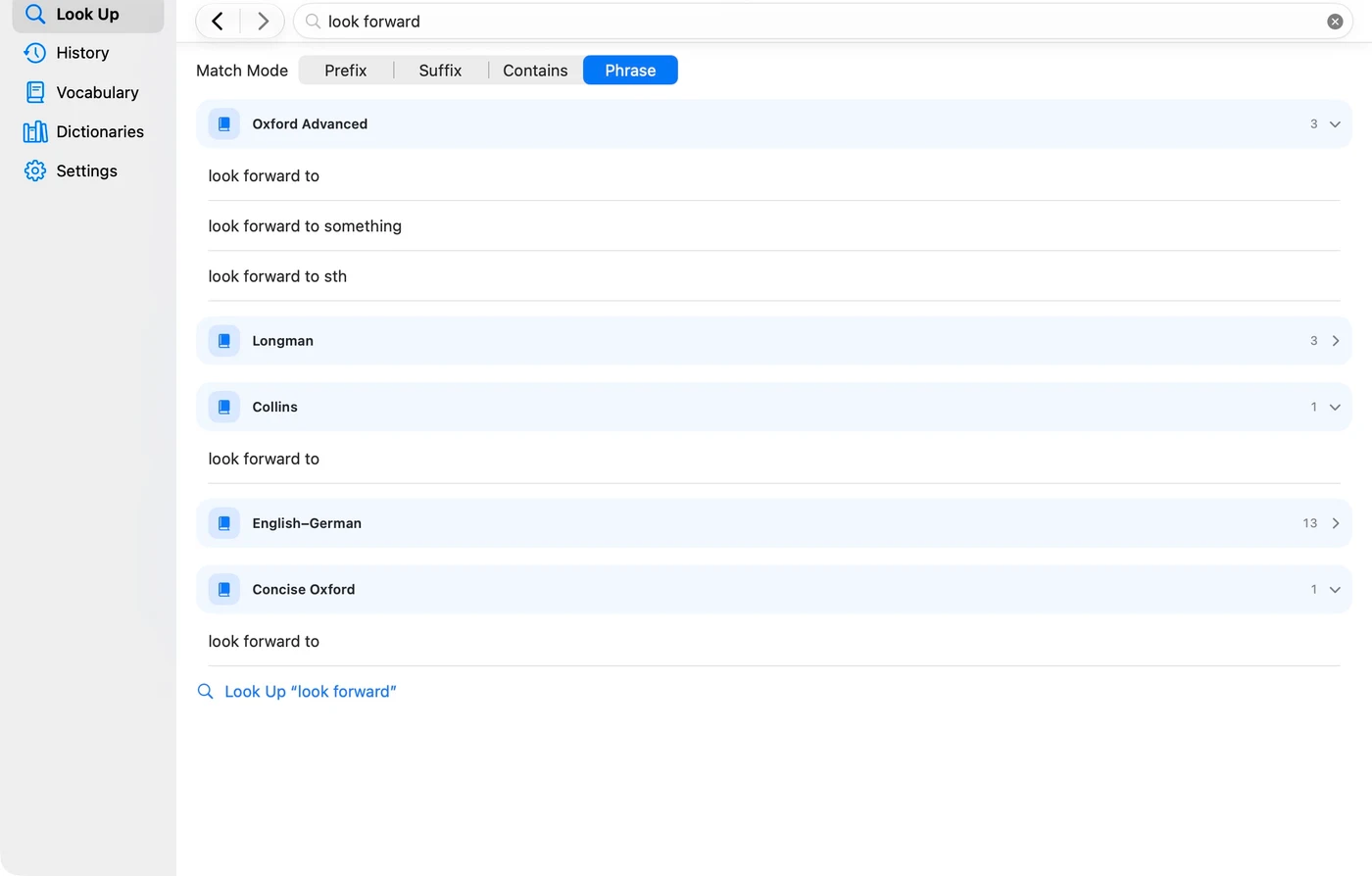
Task: Click the English–German header title
Action: (x=307, y=523)
